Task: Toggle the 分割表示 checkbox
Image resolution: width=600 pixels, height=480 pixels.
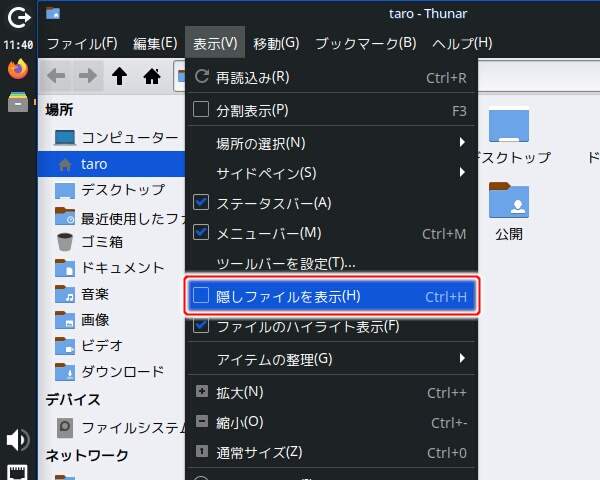Action: [201, 109]
